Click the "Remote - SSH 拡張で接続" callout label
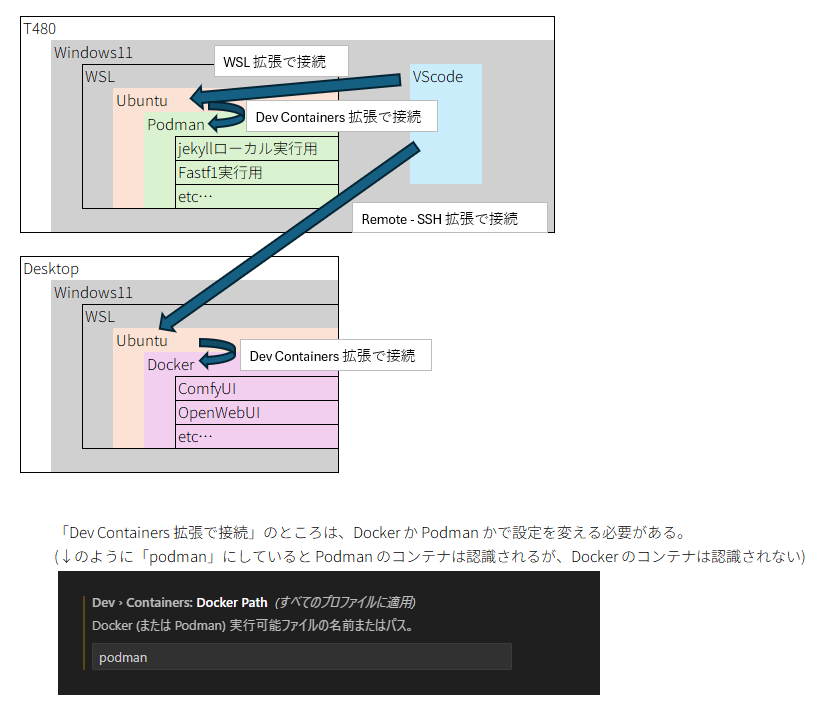 (449, 218)
